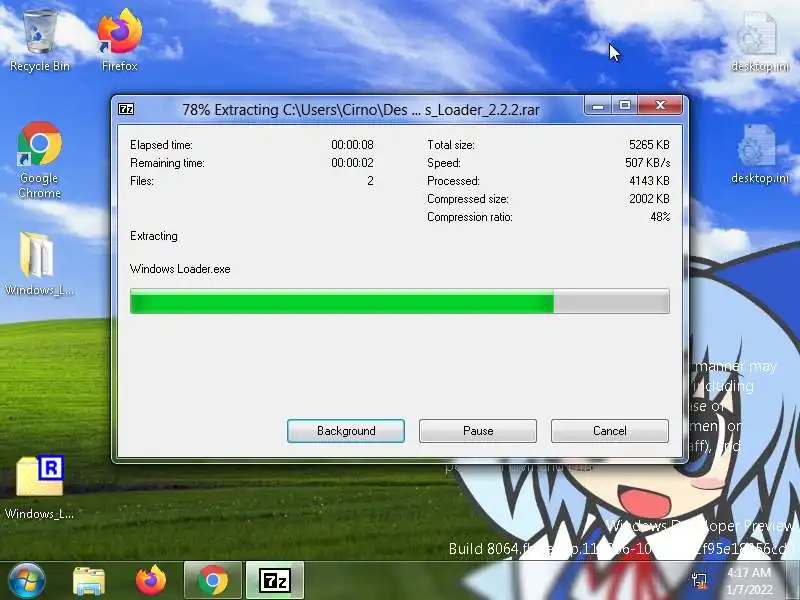The image size is (800, 600).
Task: Cancel the extraction
Action: tap(610, 431)
